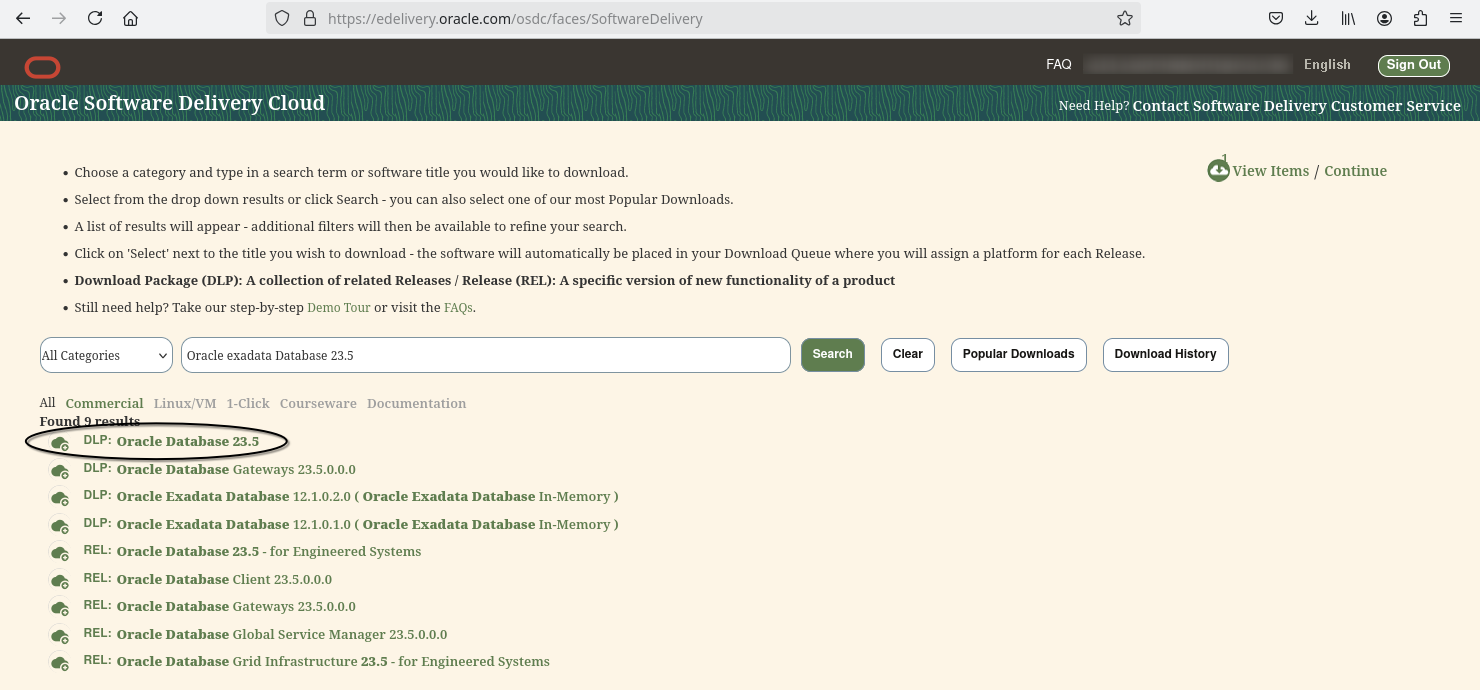Toggle the bookmark star for this page
Screen dimensions: 1480x690
(x=1124, y=17)
